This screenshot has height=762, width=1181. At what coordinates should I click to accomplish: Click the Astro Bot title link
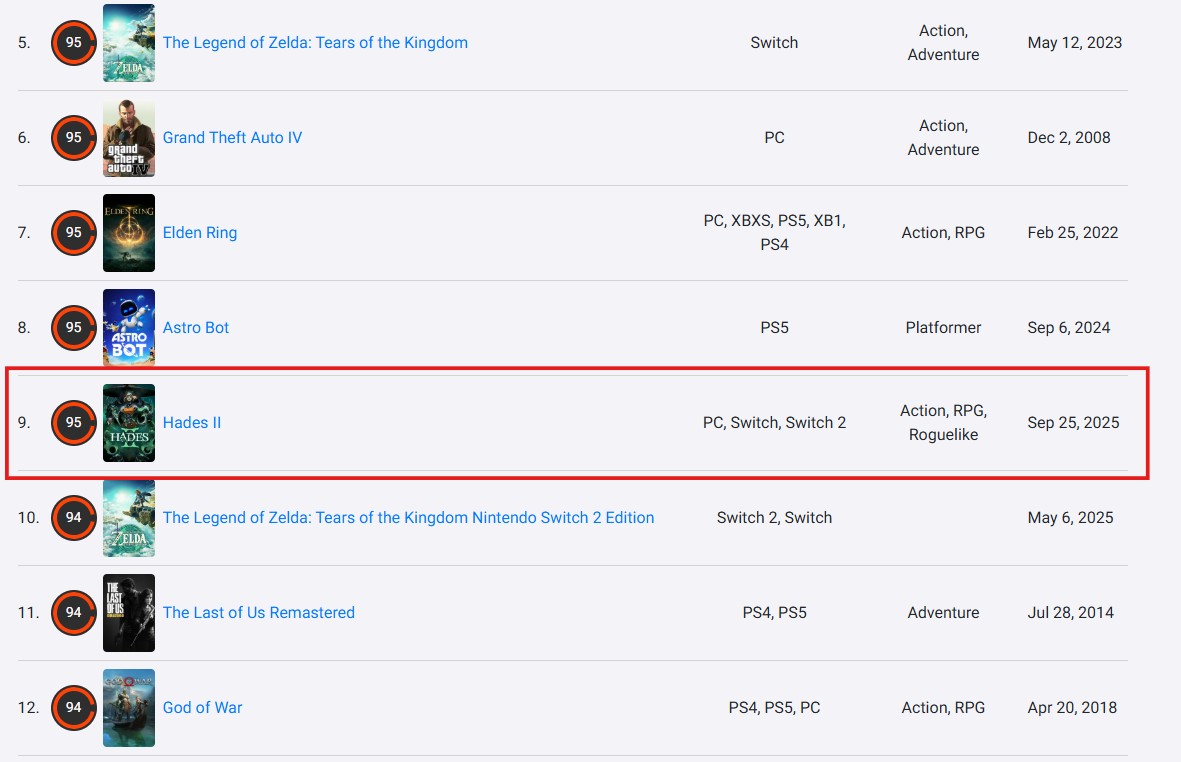[196, 327]
